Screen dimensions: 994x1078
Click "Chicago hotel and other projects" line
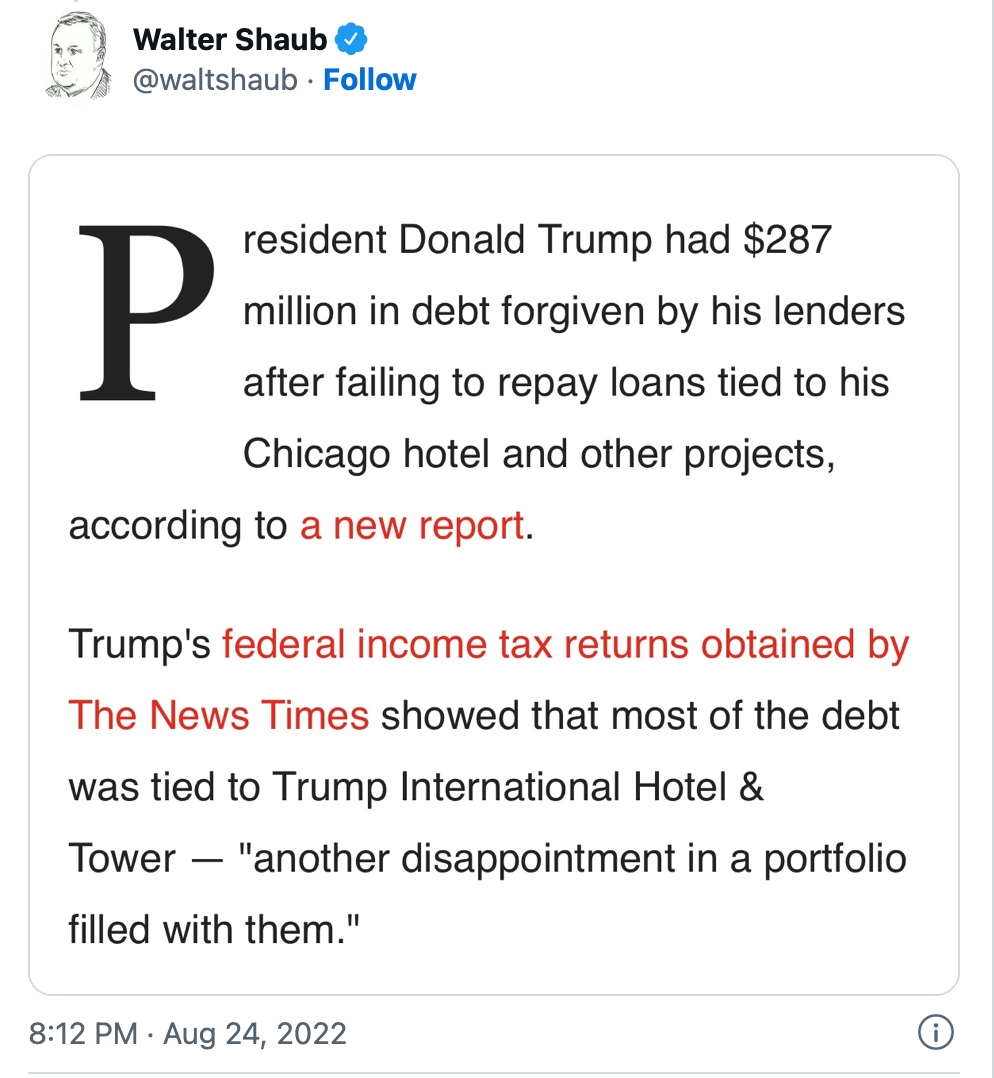point(539,454)
